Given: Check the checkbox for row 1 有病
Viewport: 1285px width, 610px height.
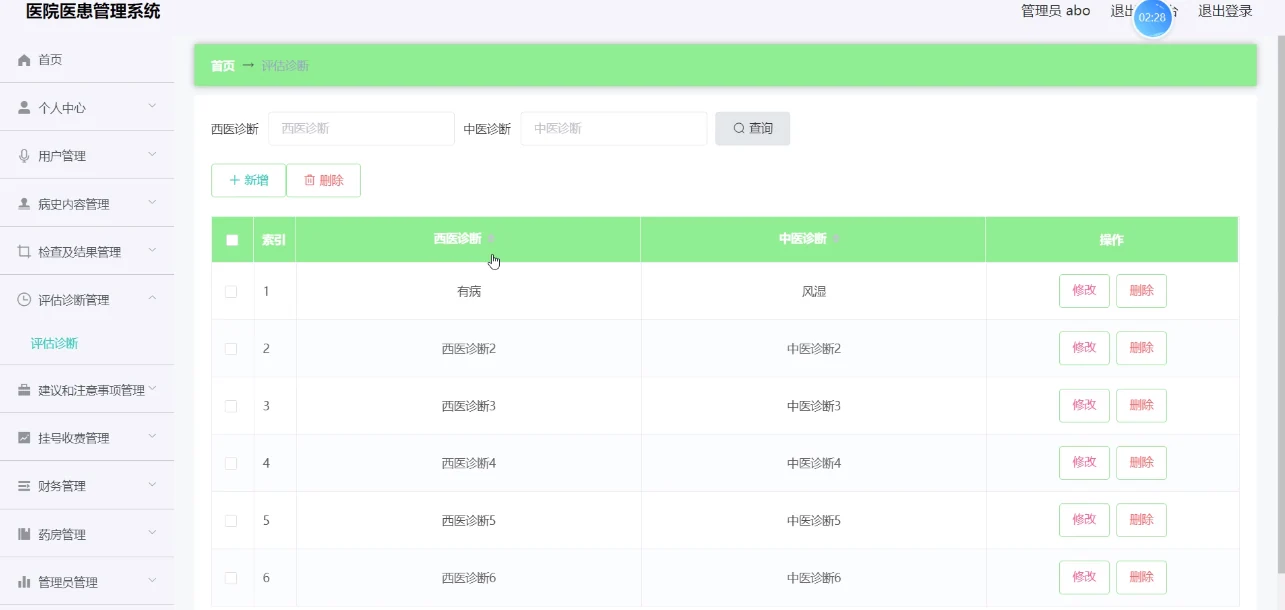Looking at the screenshot, I should point(231,291).
